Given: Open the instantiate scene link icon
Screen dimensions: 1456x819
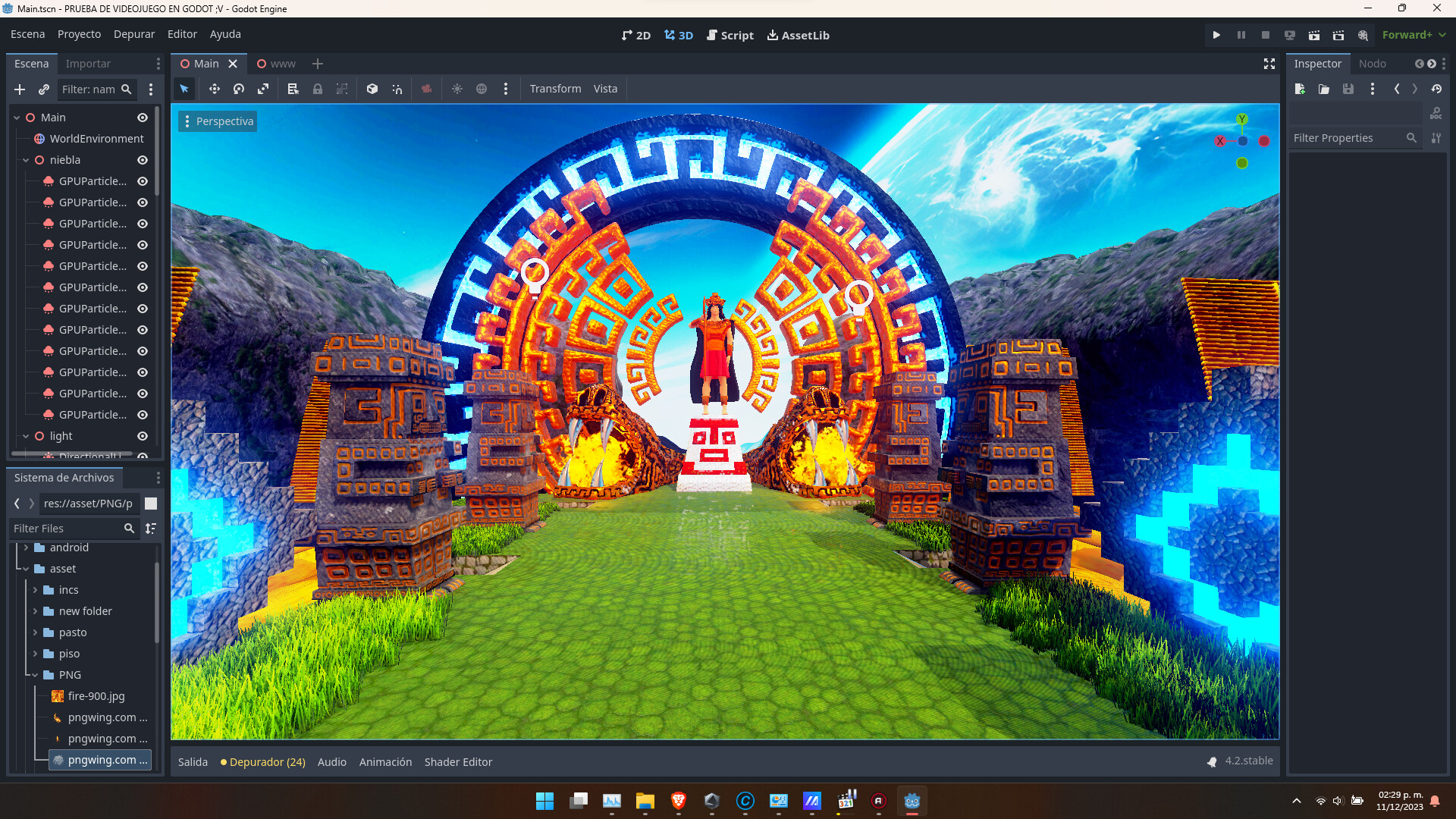Looking at the screenshot, I should (x=44, y=89).
